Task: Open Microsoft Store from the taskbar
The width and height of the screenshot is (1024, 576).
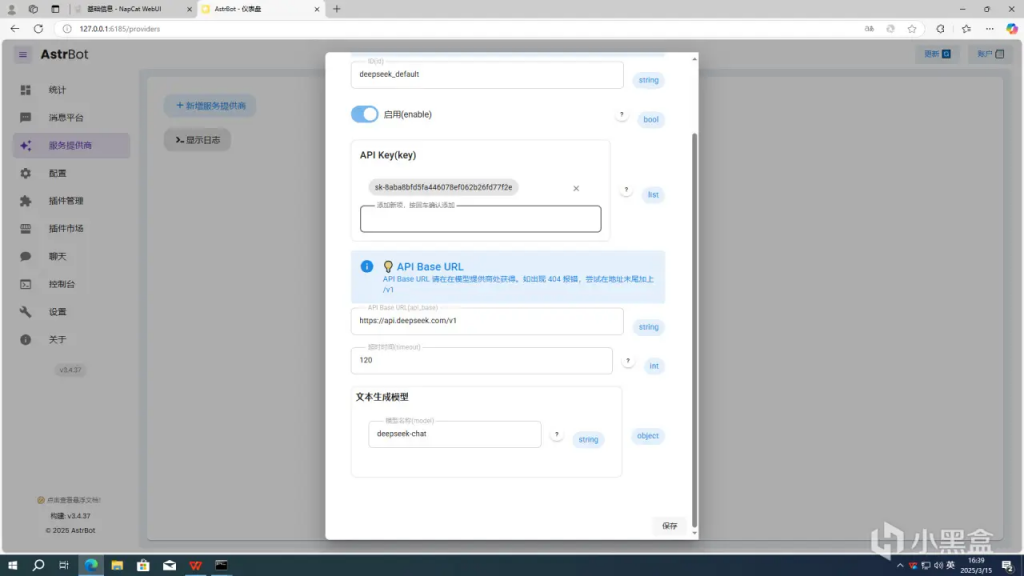Action: tap(143, 566)
